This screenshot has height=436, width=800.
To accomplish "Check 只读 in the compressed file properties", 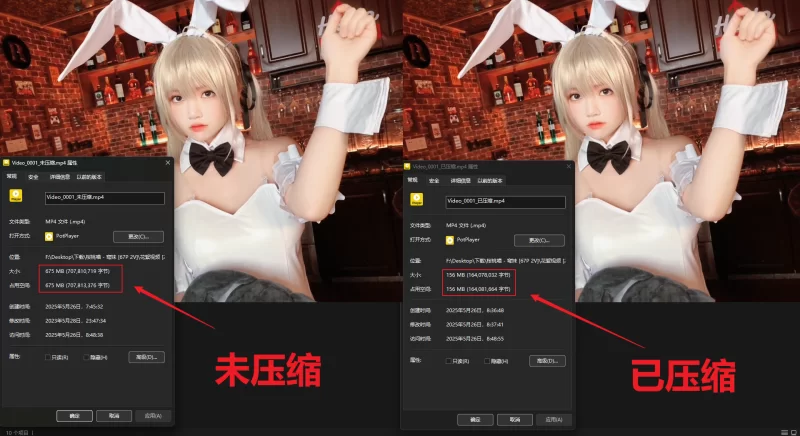I will (x=450, y=360).
